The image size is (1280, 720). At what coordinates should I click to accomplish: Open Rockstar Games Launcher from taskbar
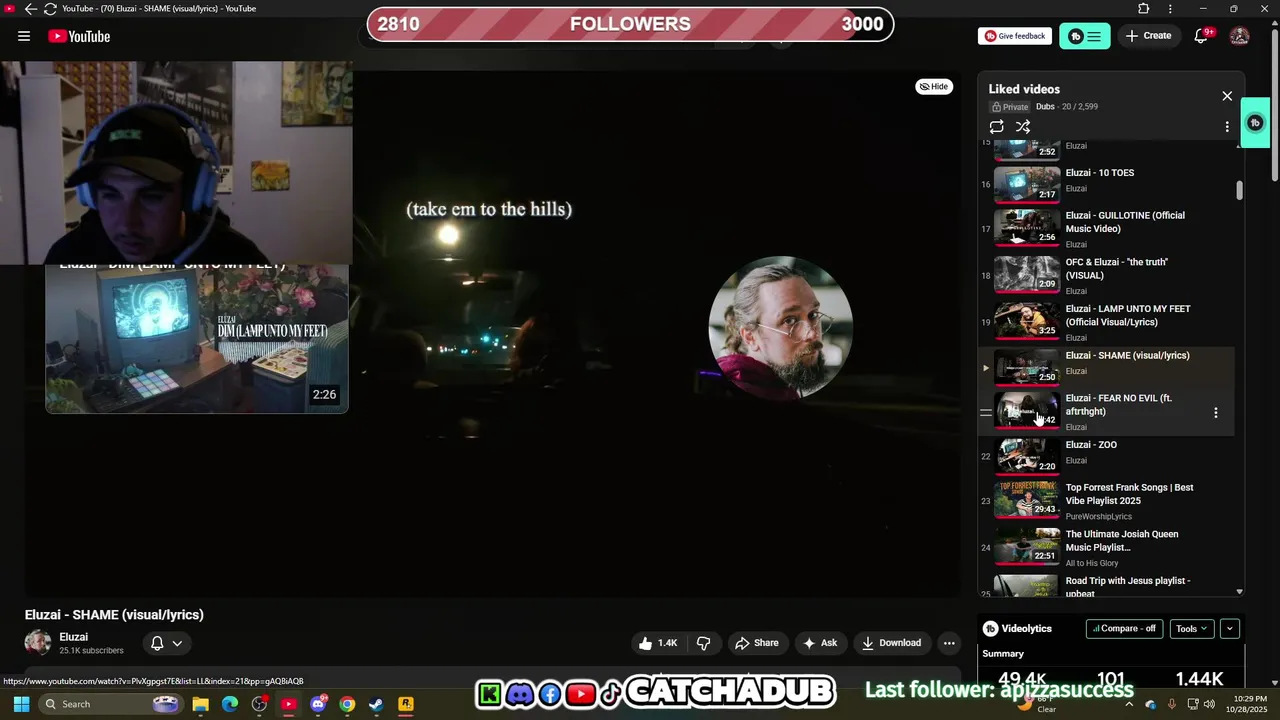point(405,704)
